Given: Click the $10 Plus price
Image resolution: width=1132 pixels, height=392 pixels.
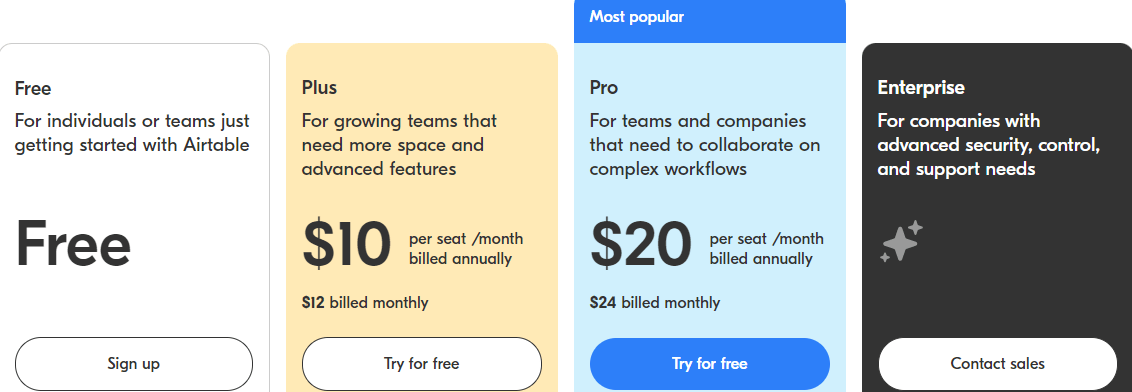Looking at the screenshot, I should pyautogui.click(x=347, y=244).
